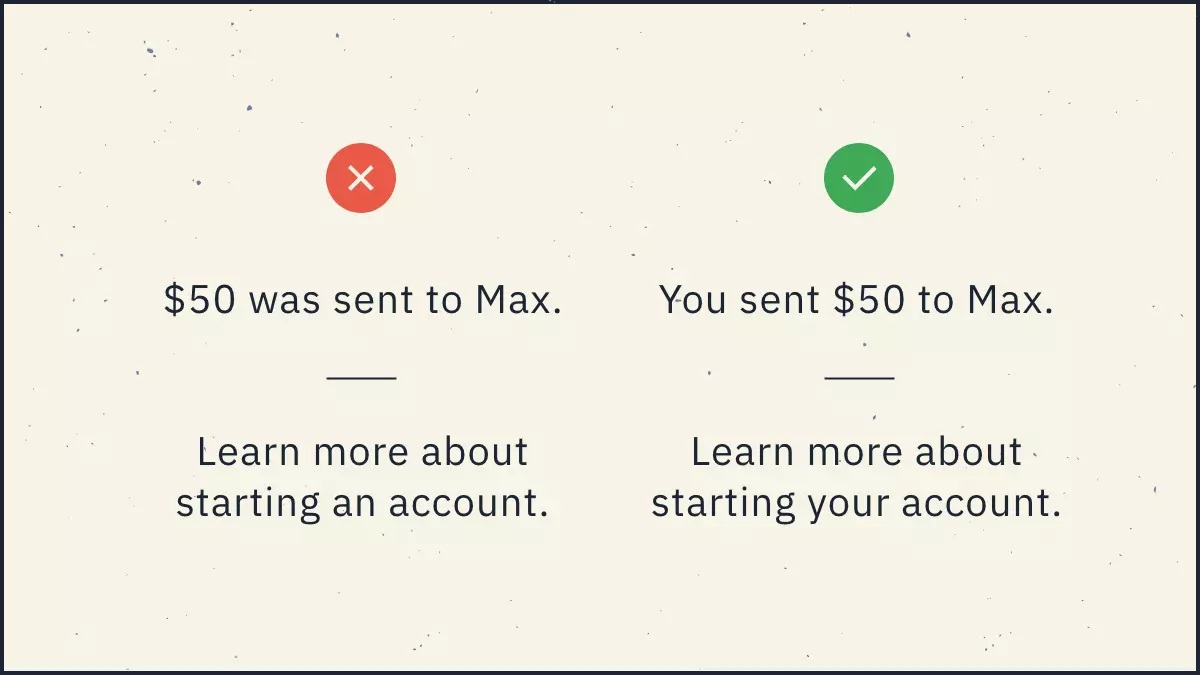
Task: Click "Learn" in the left column paragraph
Action: coord(249,452)
